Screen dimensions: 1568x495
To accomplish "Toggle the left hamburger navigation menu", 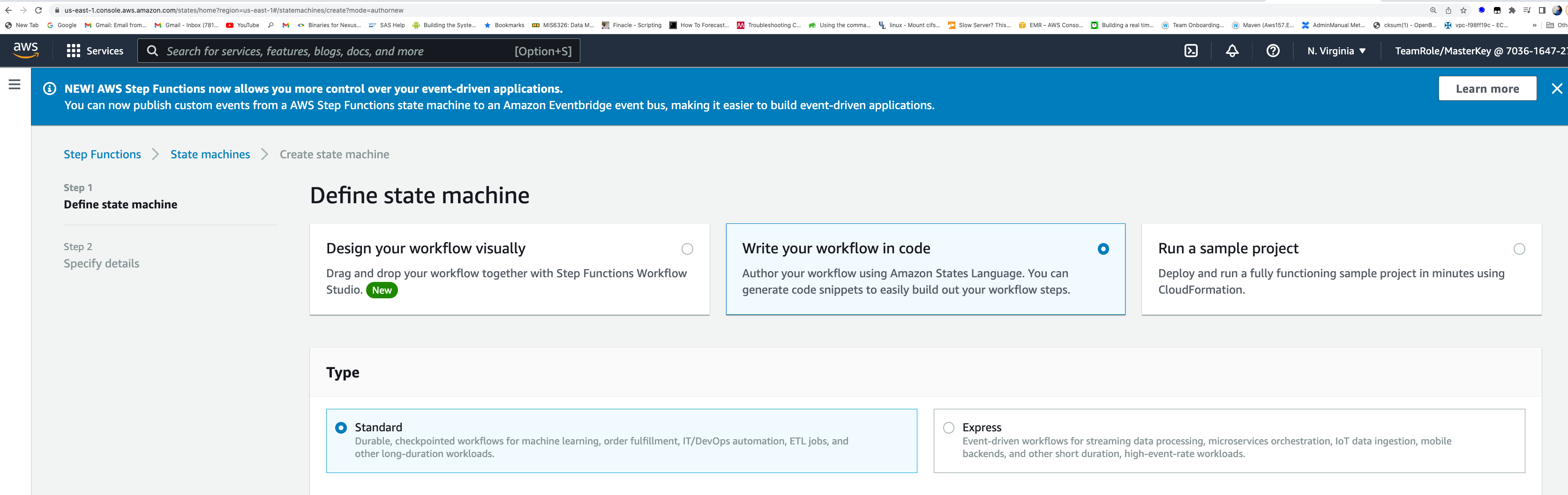I will point(15,84).
